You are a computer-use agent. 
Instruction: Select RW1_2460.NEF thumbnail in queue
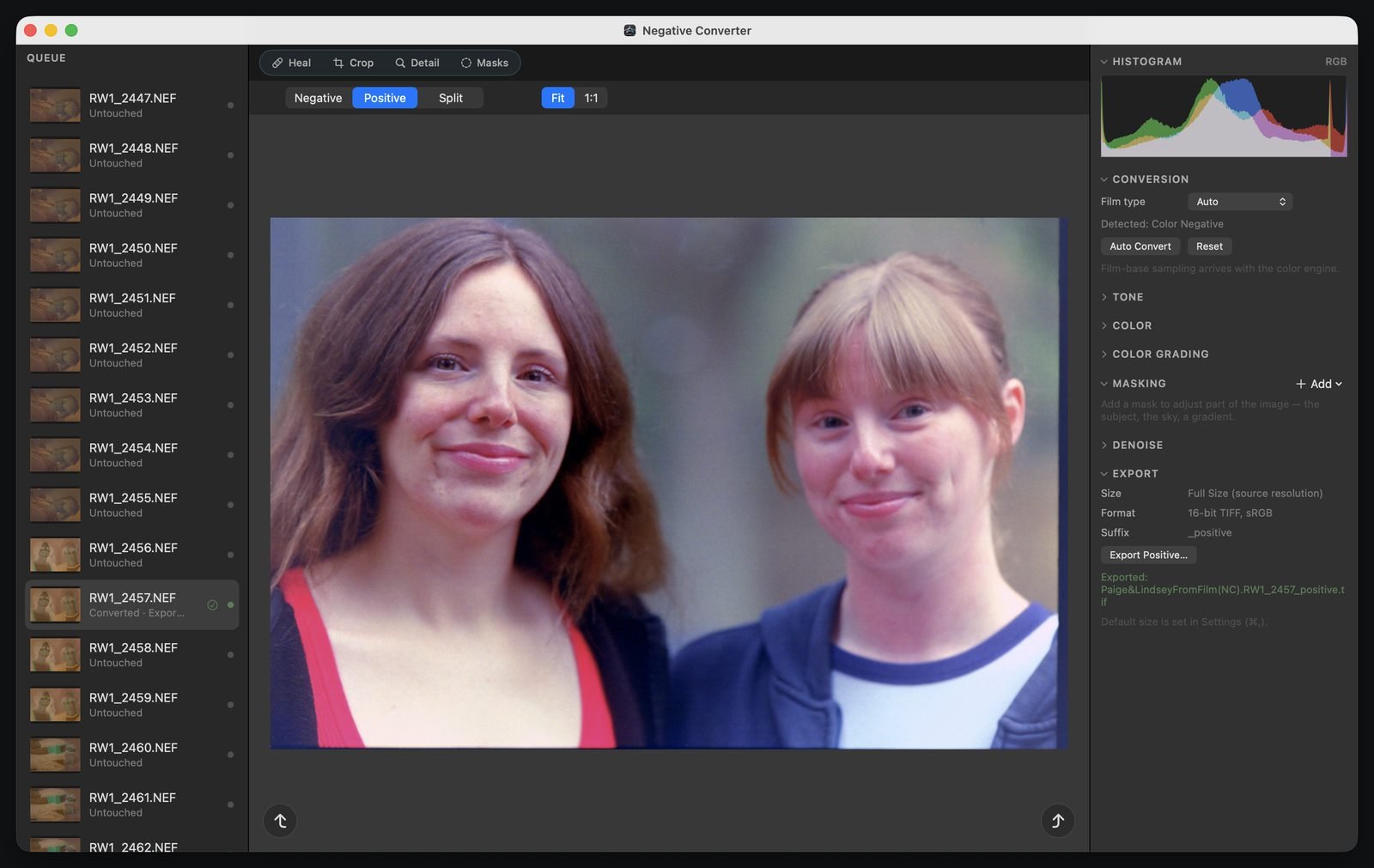tap(55, 755)
